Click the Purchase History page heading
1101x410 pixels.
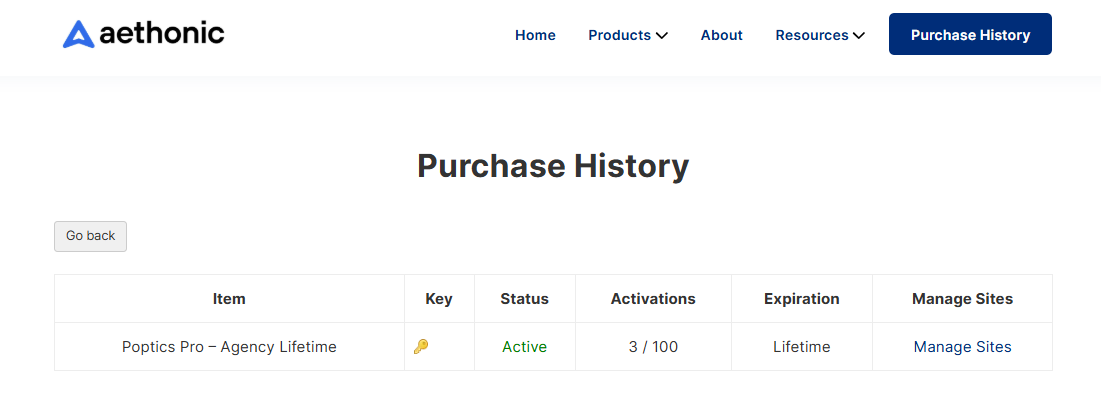(553, 166)
